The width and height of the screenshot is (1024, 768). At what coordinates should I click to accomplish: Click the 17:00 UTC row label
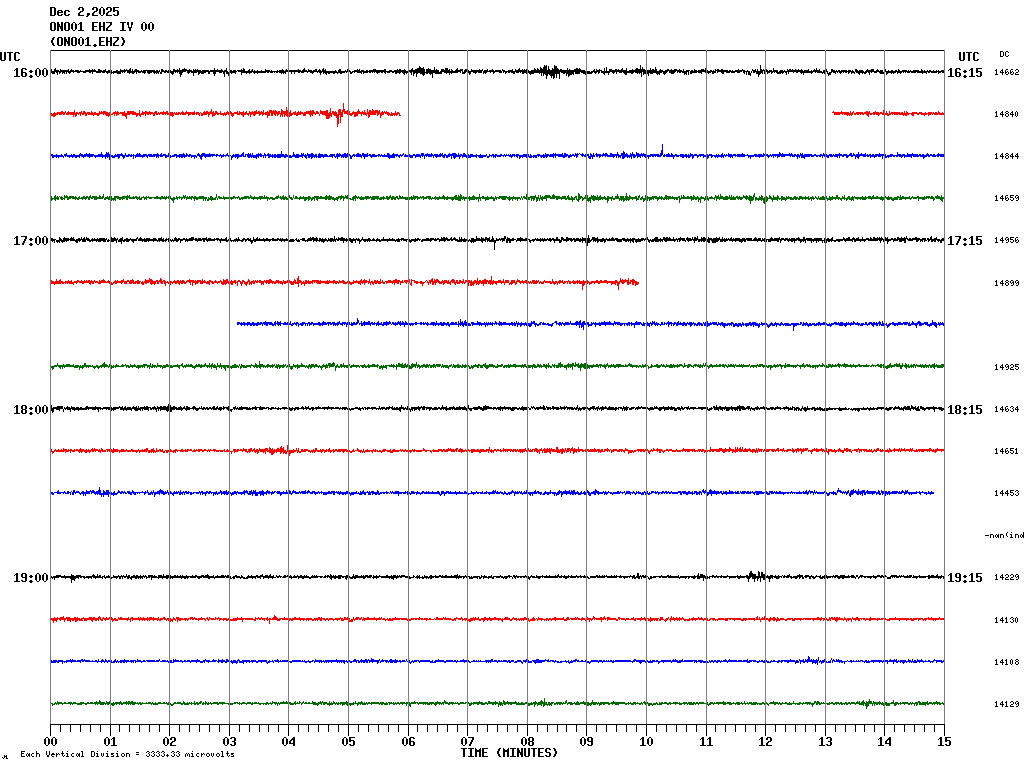click(31, 241)
